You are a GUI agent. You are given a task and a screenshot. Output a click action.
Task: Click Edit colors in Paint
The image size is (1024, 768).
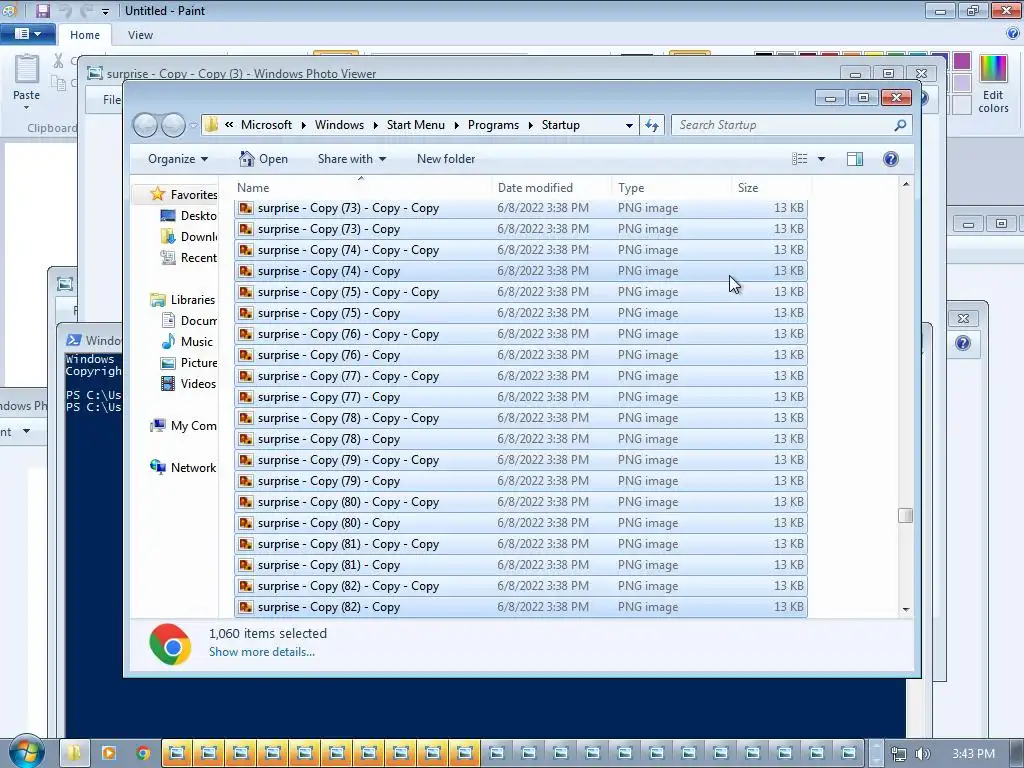[x=993, y=85]
